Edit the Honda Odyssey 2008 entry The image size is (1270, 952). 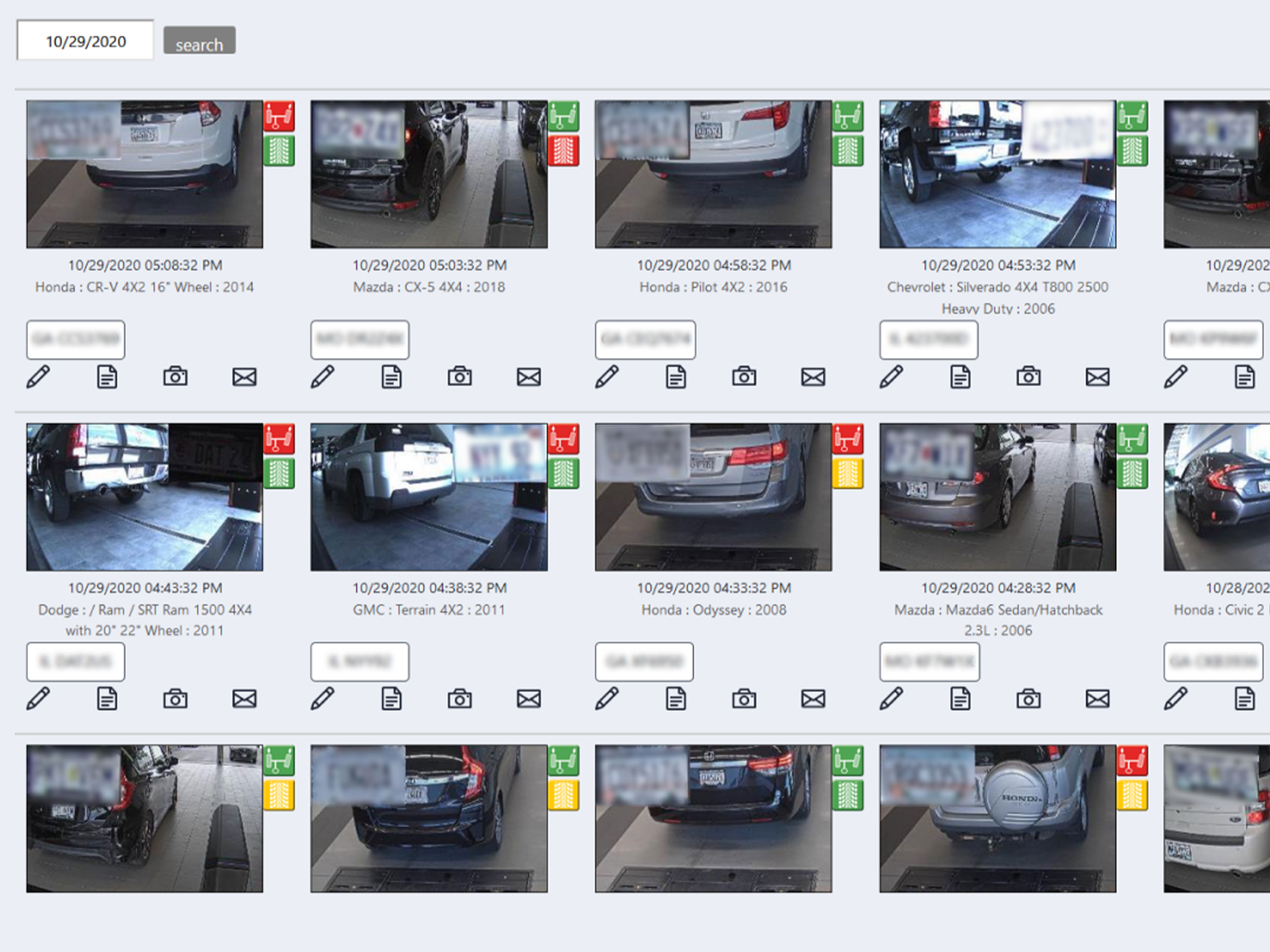click(607, 699)
